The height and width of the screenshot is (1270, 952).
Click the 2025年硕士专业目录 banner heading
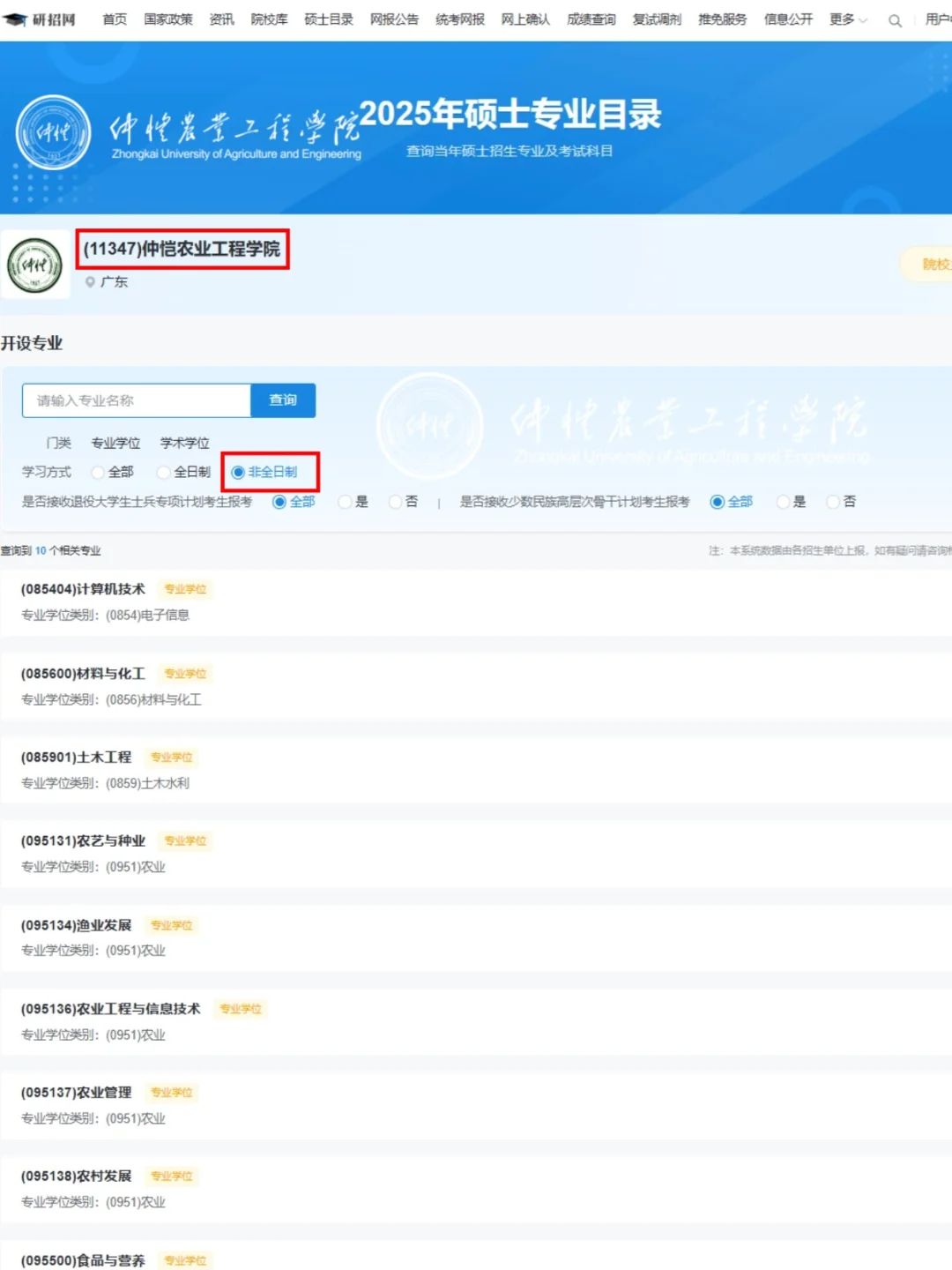click(x=510, y=115)
